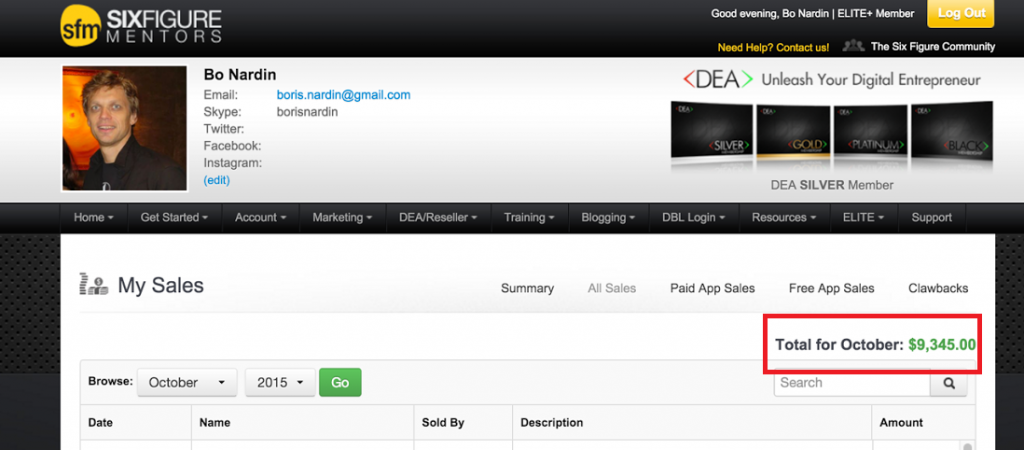
Task: Switch to the Paid App Sales tab
Action: pyautogui.click(x=712, y=288)
